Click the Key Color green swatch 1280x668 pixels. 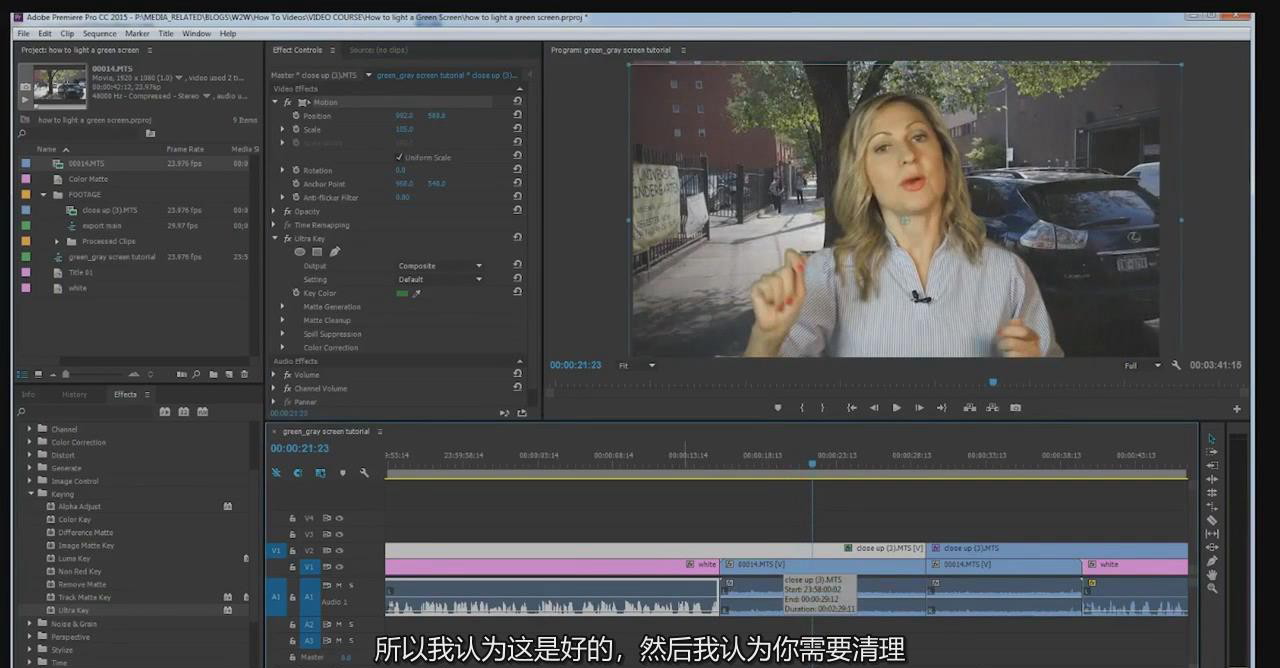click(402, 293)
